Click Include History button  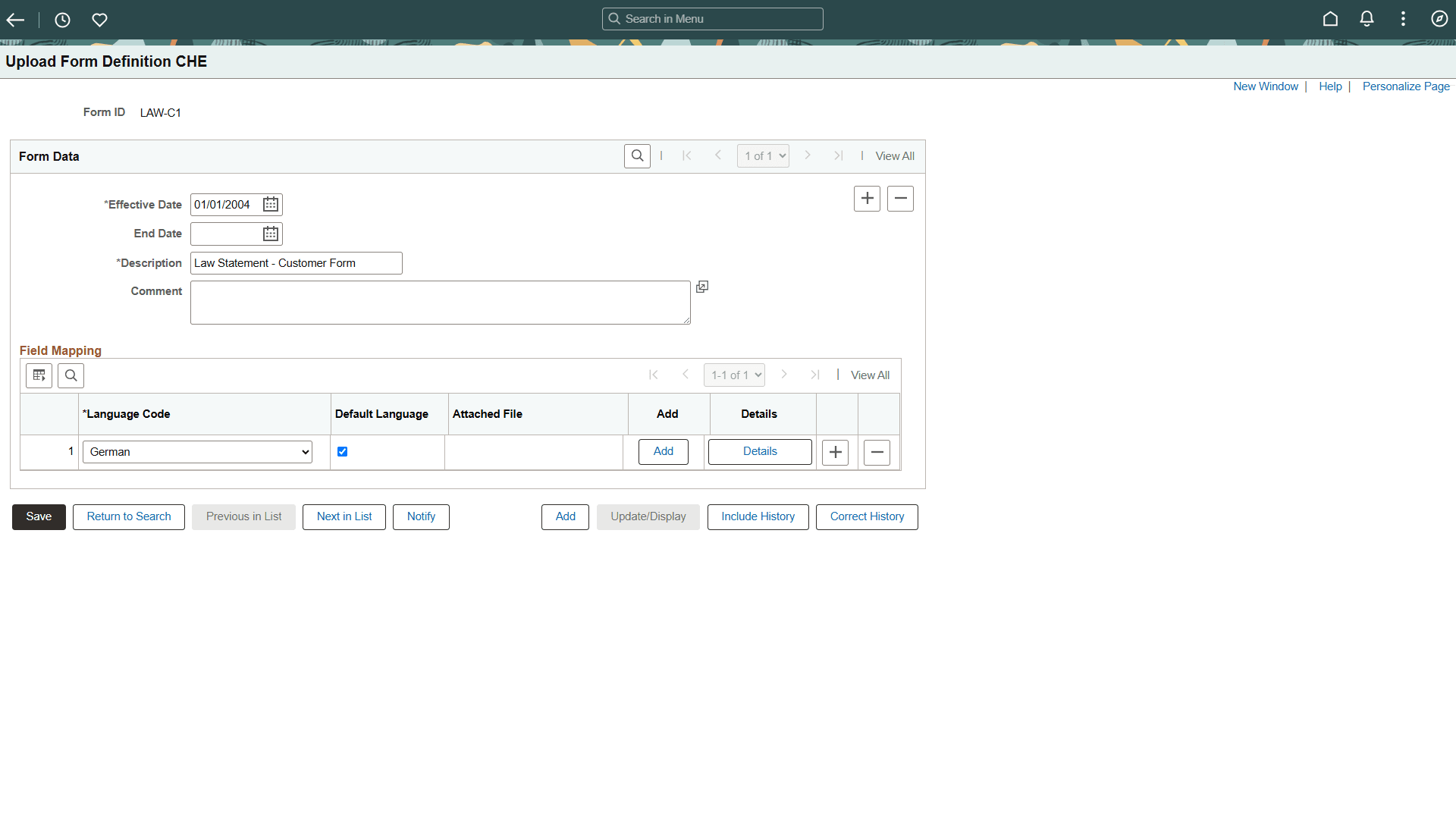758,517
